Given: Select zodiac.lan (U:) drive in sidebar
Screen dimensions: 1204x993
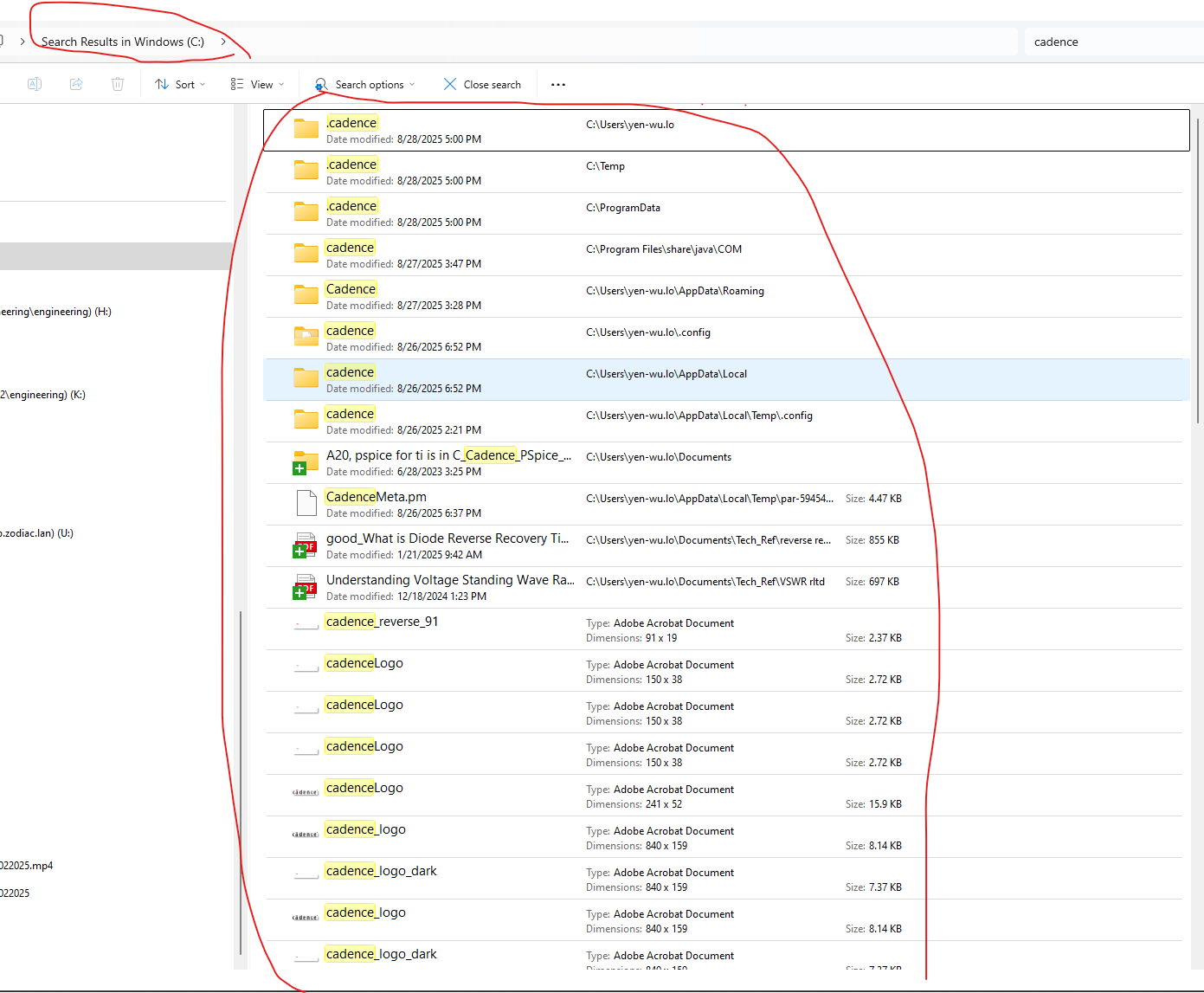Looking at the screenshot, I should (37, 533).
